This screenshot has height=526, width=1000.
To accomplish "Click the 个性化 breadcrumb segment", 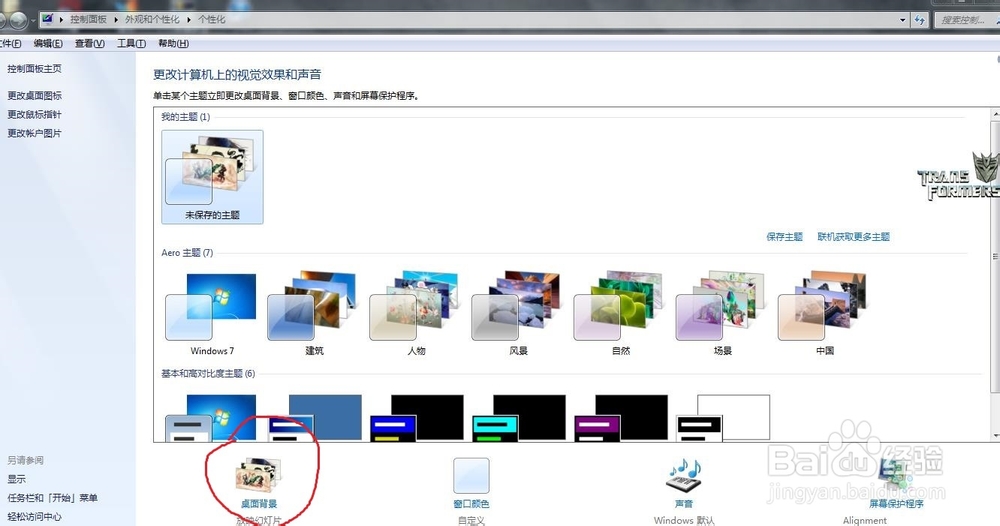I will click(212, 20).
